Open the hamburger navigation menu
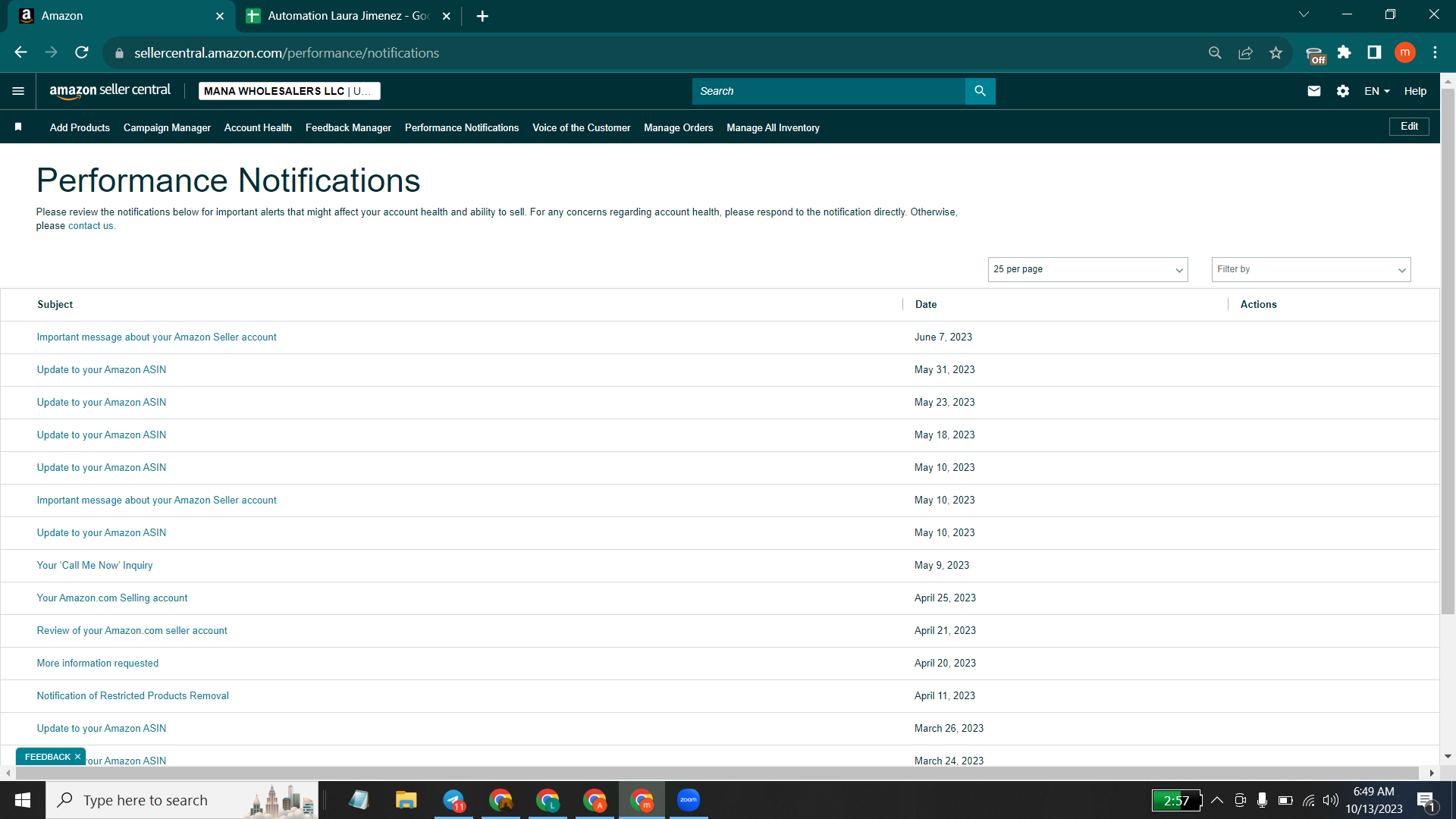 pyautogui.click(x=18, y=91)
